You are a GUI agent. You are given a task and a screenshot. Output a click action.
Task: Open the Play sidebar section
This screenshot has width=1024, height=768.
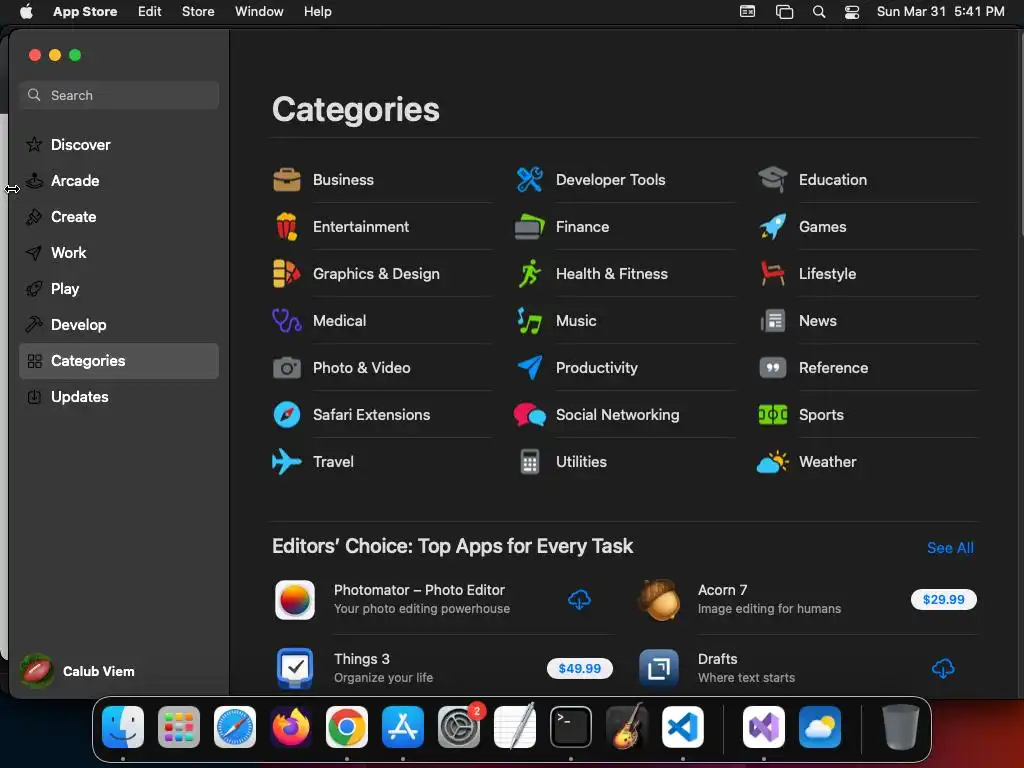[119, 289]
